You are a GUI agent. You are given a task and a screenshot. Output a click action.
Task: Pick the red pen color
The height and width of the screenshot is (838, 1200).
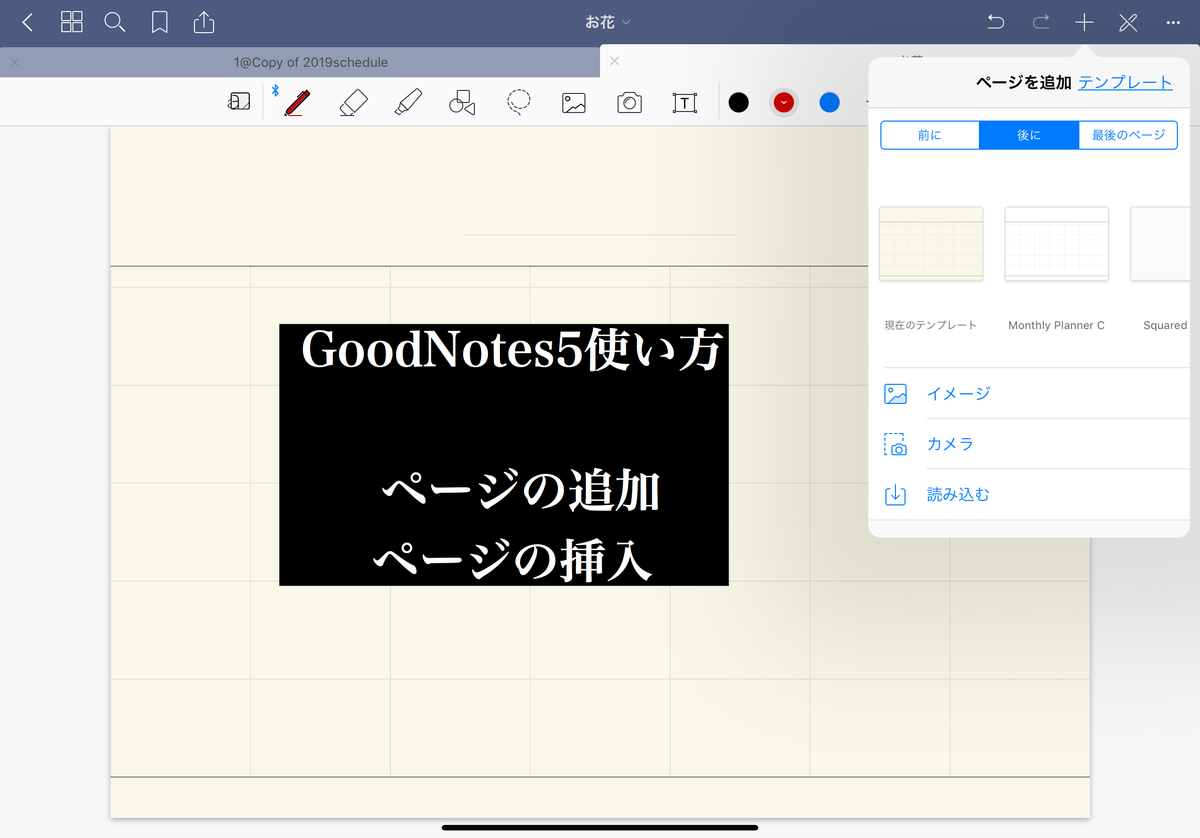[x=784, y=102]
